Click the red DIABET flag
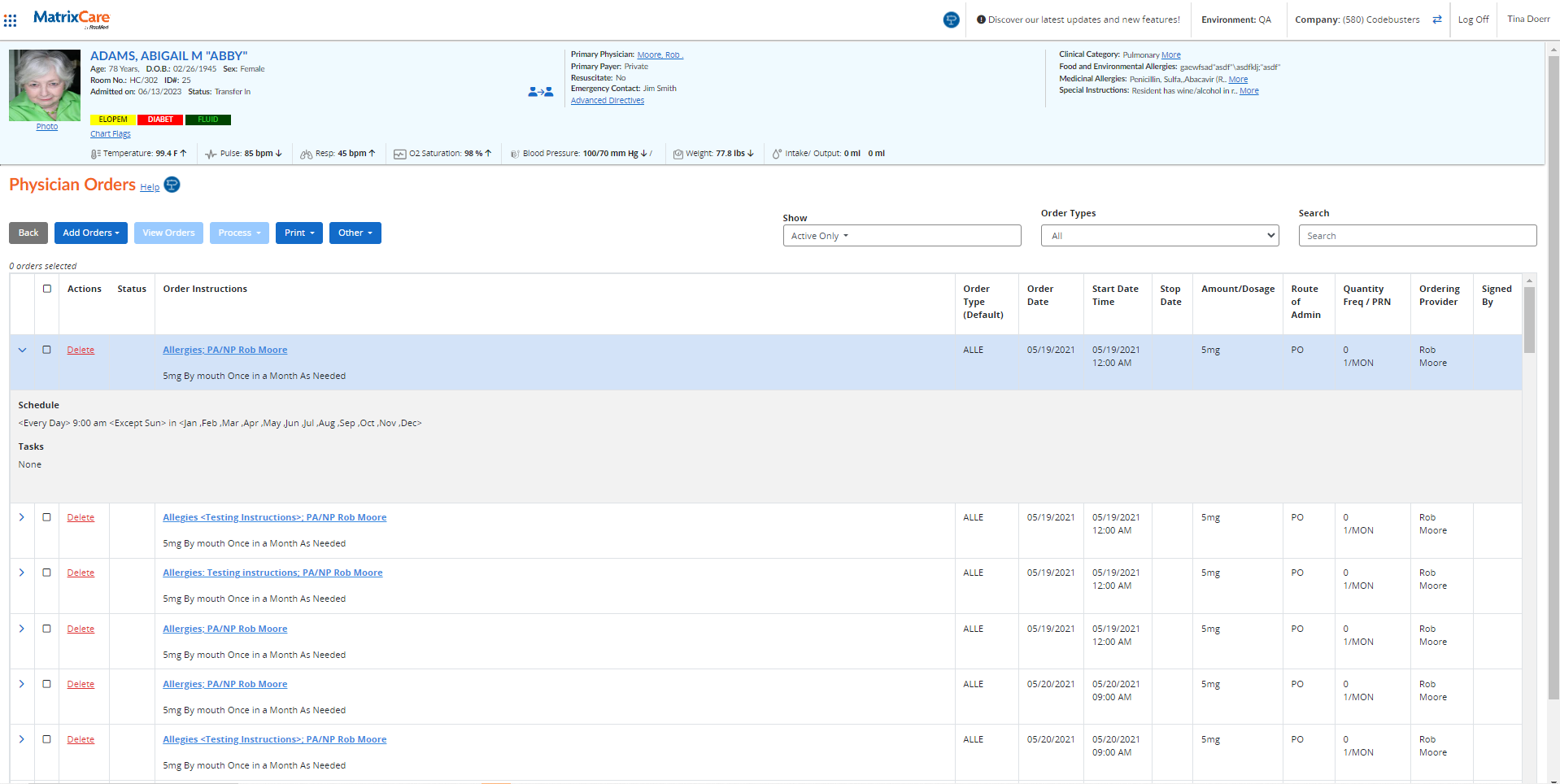This screenshot has width=1560, height=784. tap(160, 120)
